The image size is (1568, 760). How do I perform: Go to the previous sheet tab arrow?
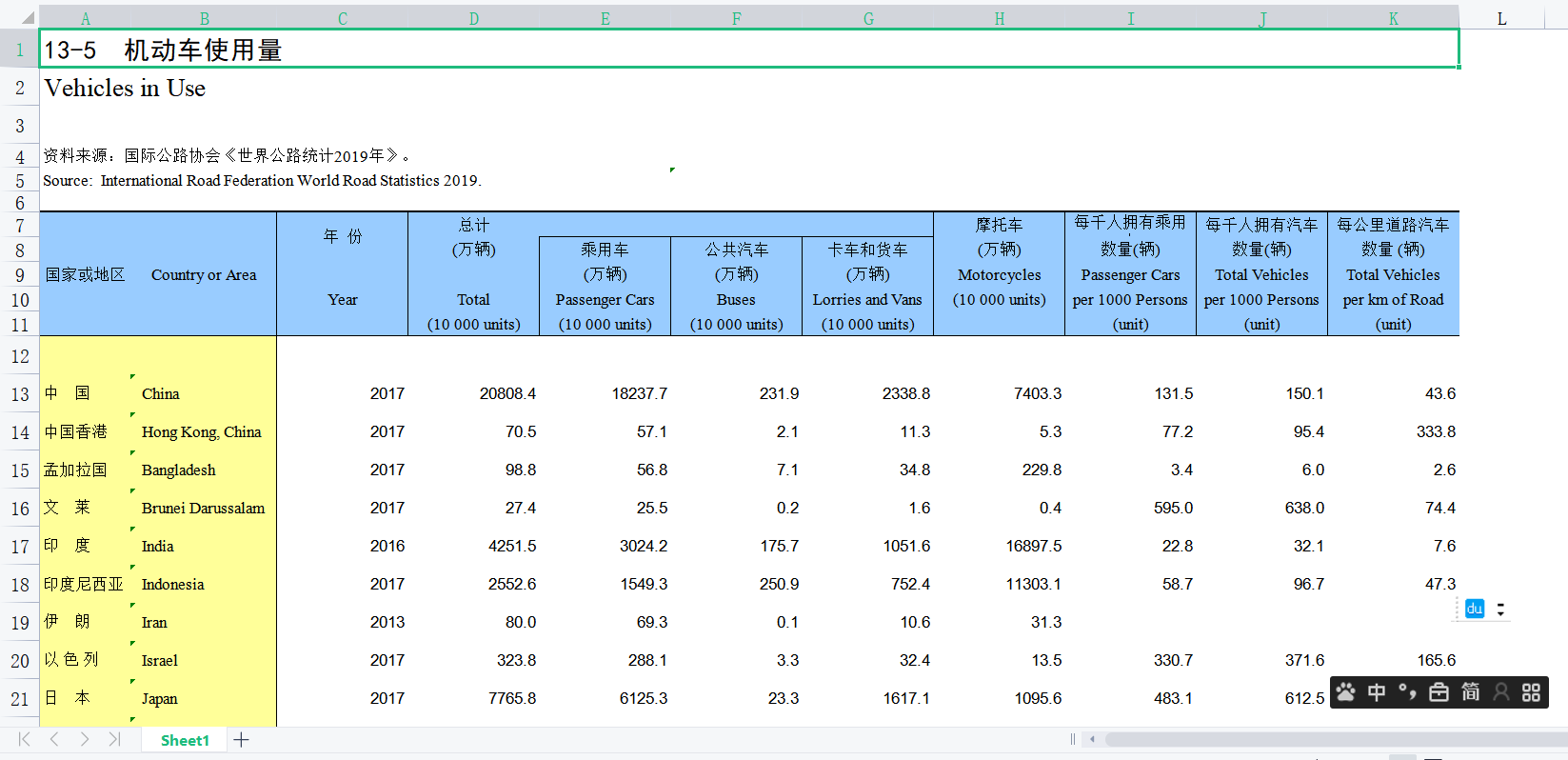pos(54,739)
